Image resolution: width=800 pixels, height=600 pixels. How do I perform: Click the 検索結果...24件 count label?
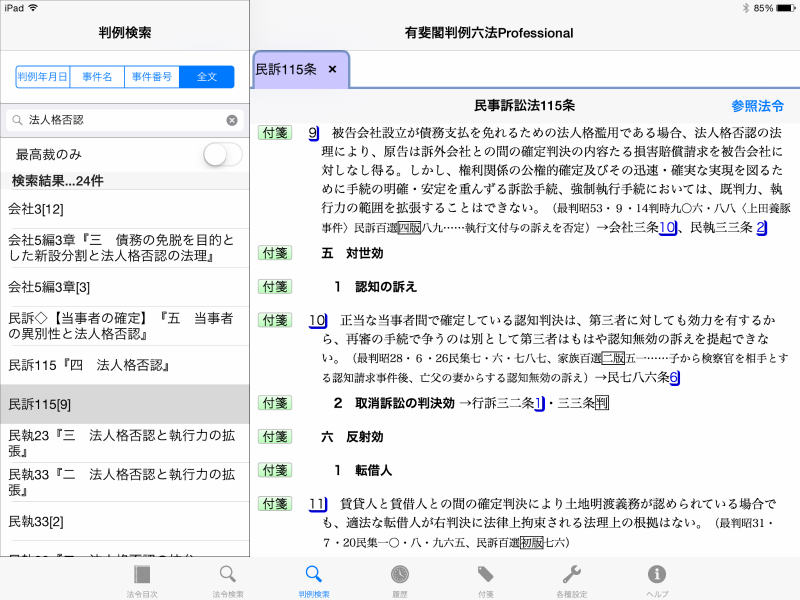click(x=58, y=181)
